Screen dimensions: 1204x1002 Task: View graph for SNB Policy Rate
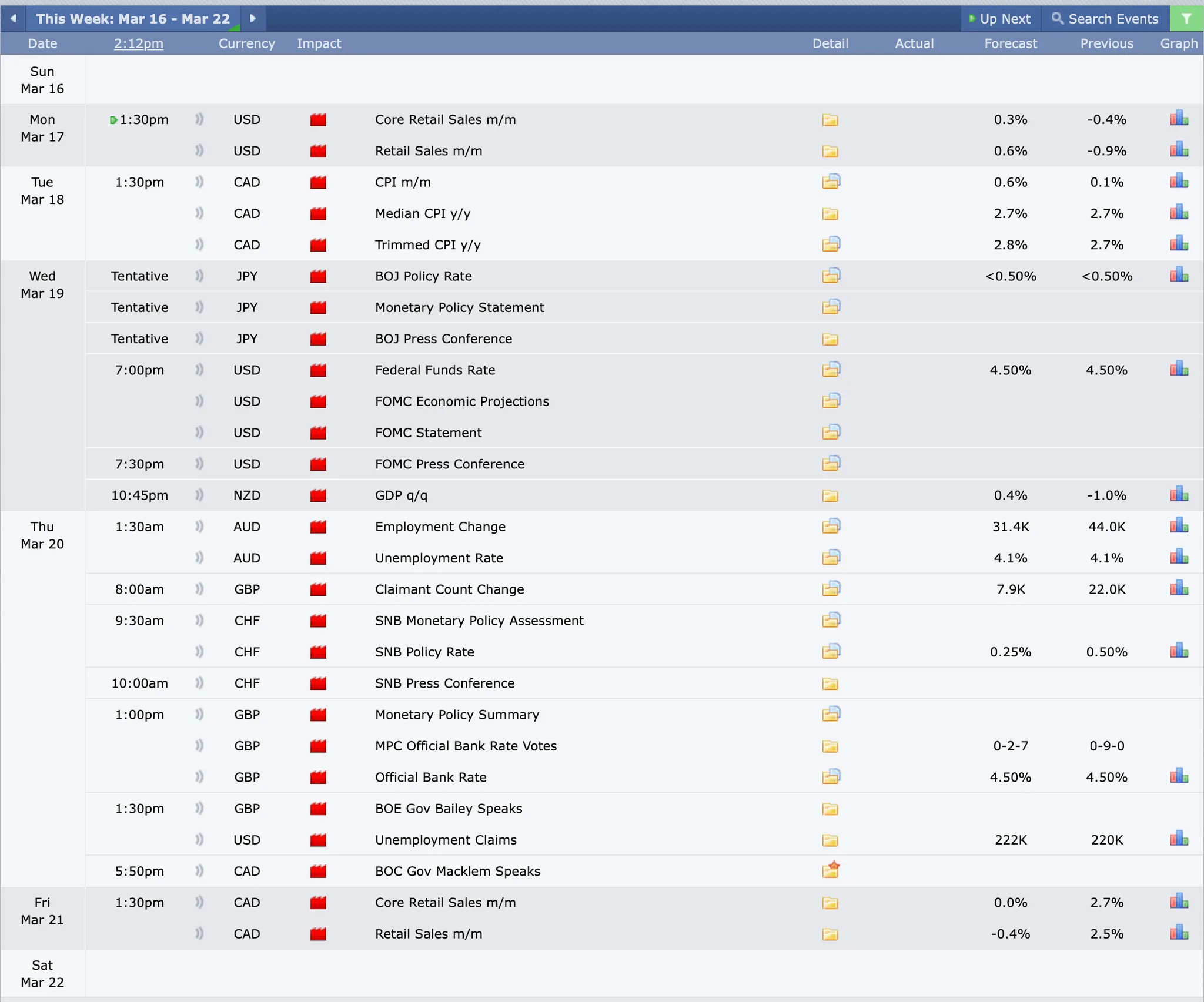tap(1179, 651)
